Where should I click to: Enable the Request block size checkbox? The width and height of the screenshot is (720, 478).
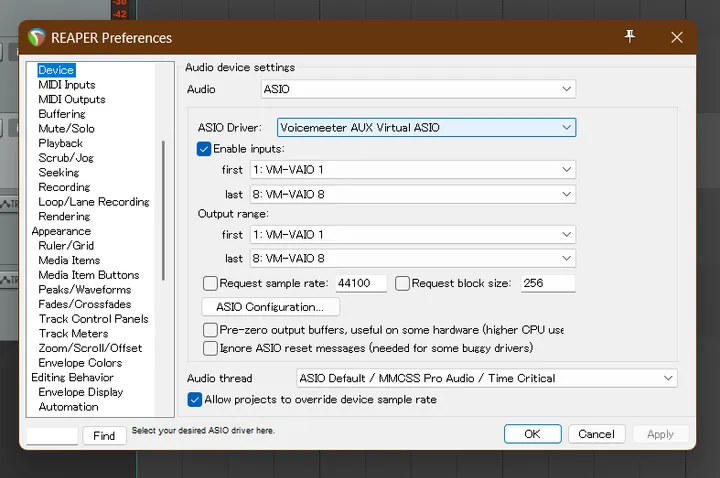[x=403, y=283]
